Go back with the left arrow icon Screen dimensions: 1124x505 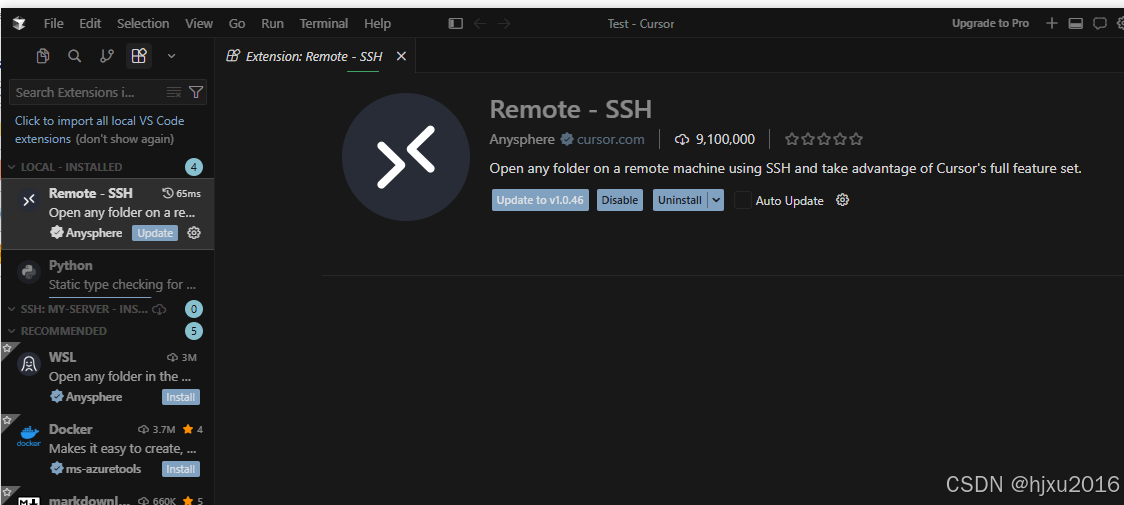coord(480,24)
